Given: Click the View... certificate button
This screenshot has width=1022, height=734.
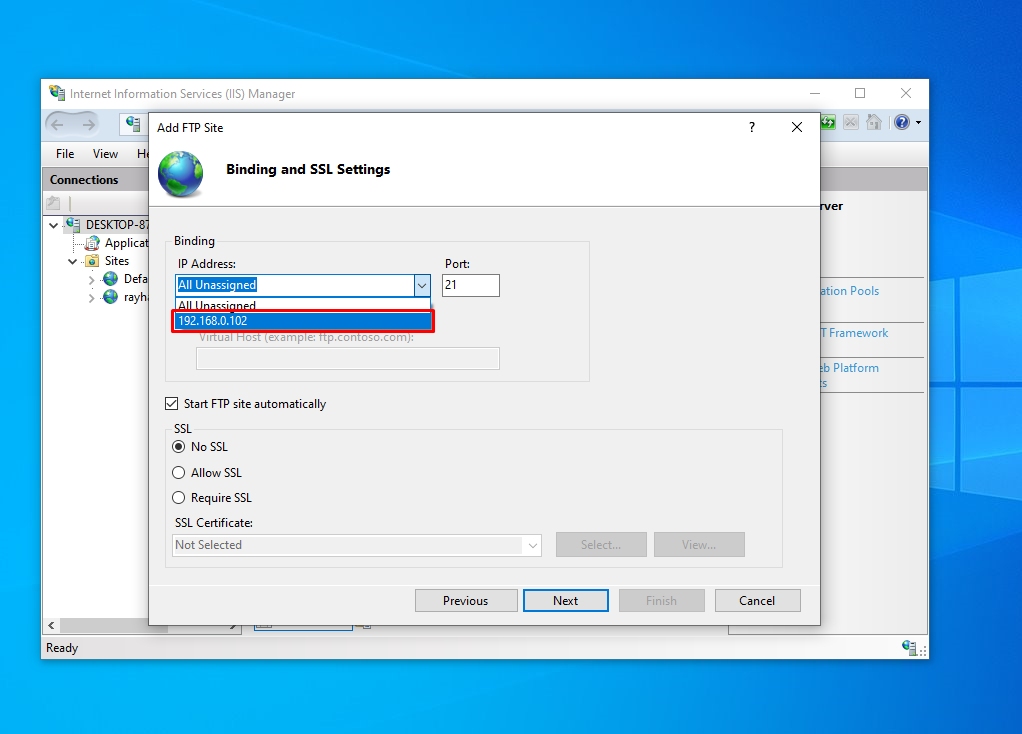Looking at the screenshot, I should click(x=699, y=545).
